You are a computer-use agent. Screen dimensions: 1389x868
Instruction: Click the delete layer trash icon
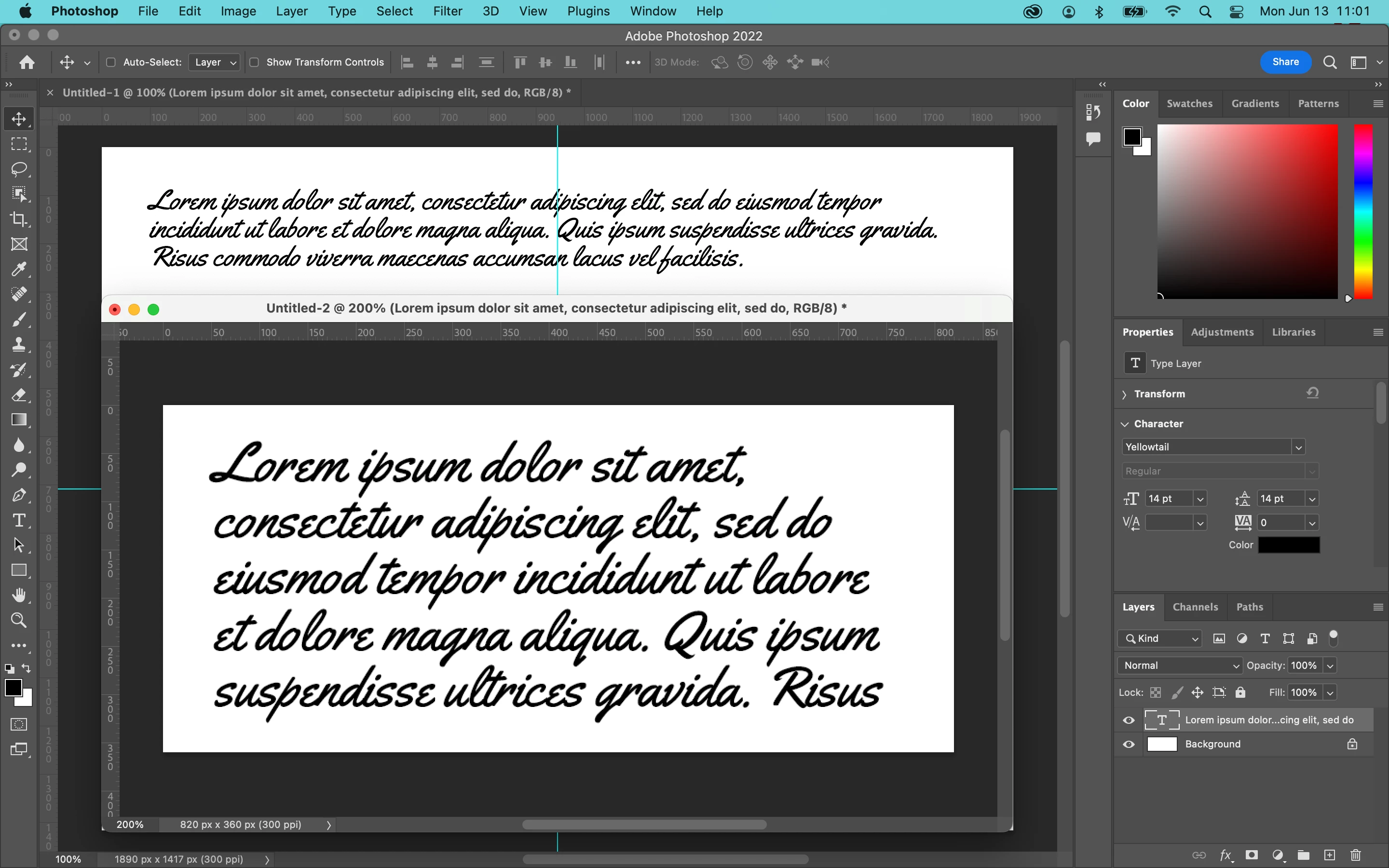(1355, 855)
